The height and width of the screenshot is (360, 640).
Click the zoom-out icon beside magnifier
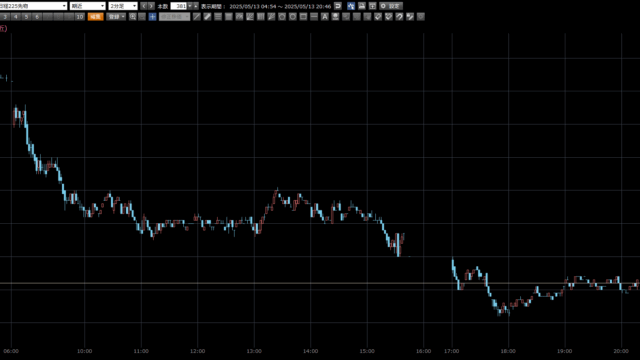click(142, 17)
